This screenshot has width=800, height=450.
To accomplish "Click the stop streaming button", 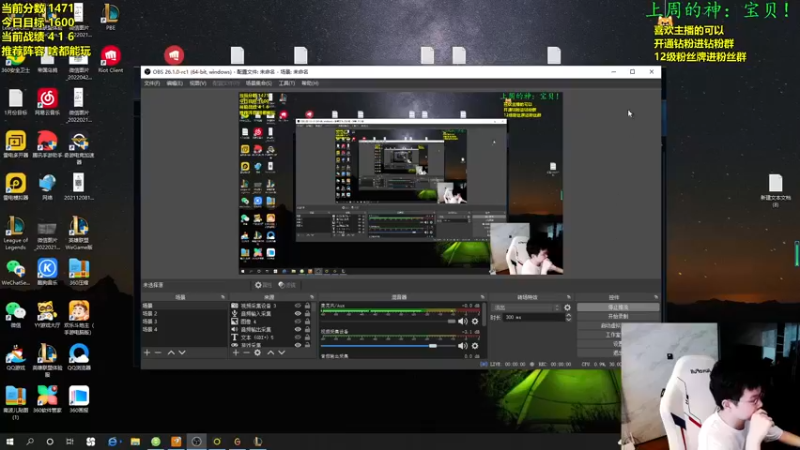I will [618, 308].
